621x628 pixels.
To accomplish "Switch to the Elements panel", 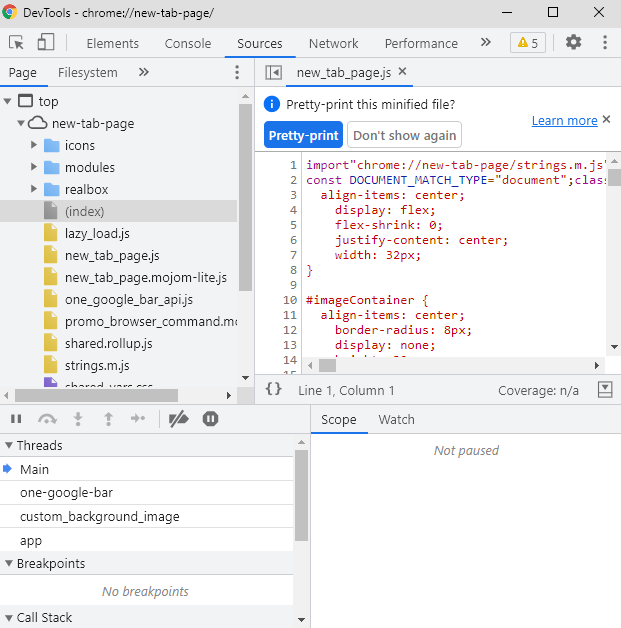I will pos(113,43).
